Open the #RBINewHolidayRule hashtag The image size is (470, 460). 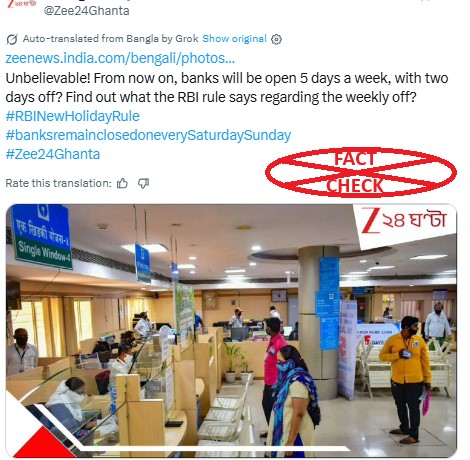click(x=73, y=116)
